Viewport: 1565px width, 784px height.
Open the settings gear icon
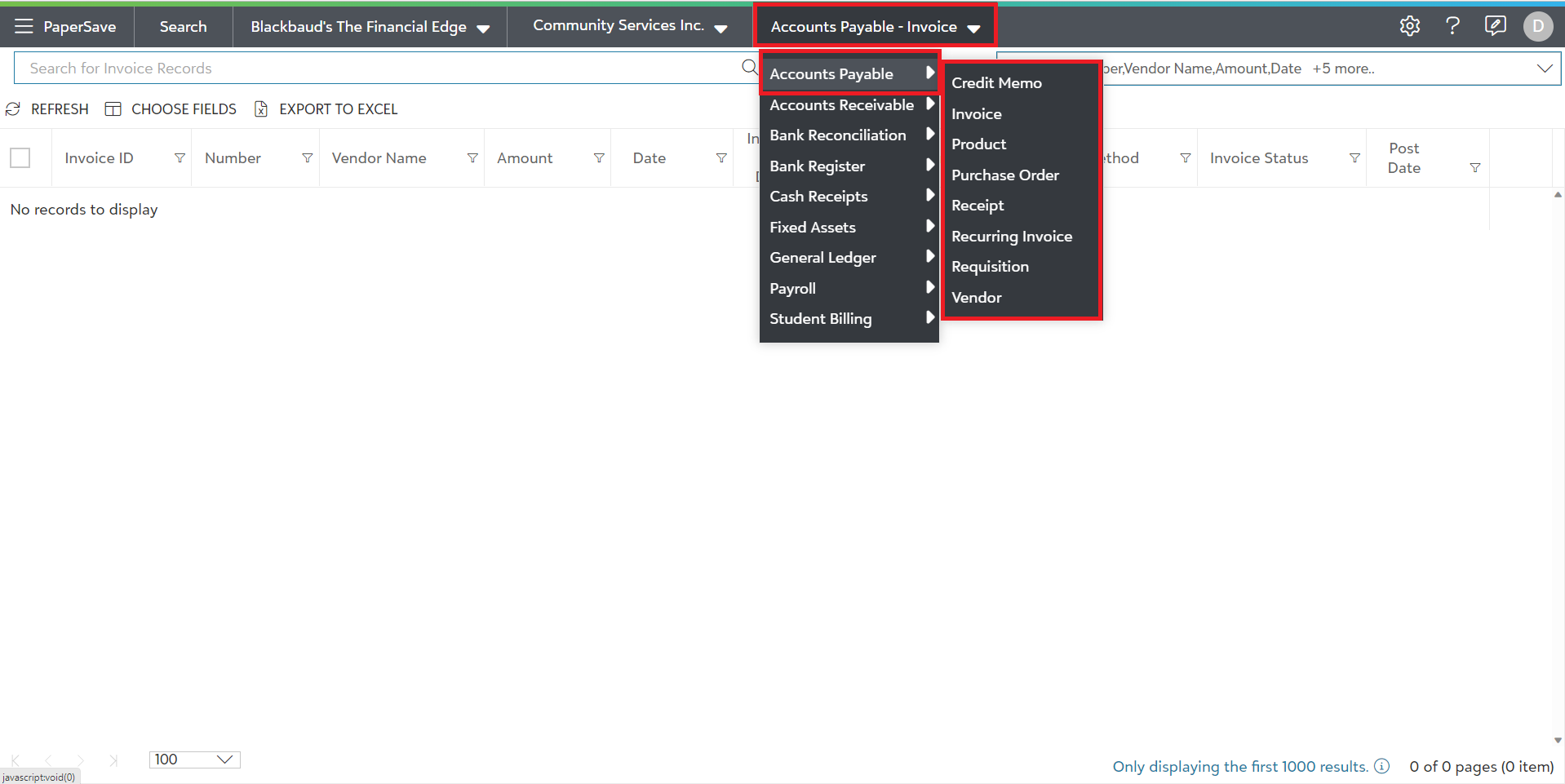[1409, 26]
